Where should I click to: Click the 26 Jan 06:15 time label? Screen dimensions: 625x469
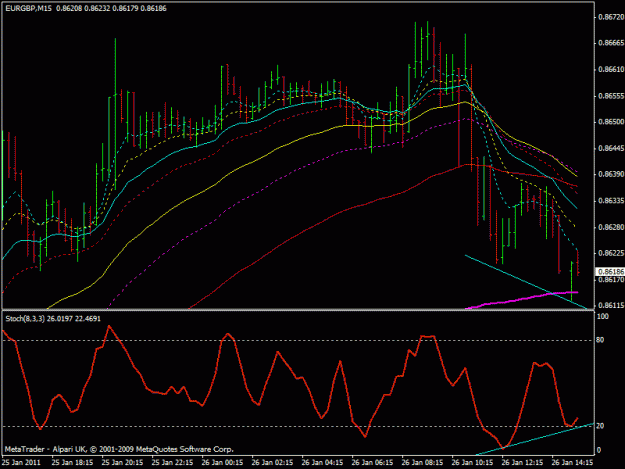click(372, 463)
